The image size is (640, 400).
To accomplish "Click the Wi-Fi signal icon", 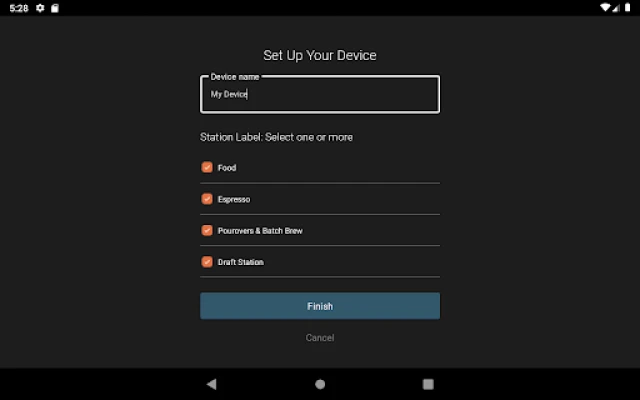I will click(606, 8).
